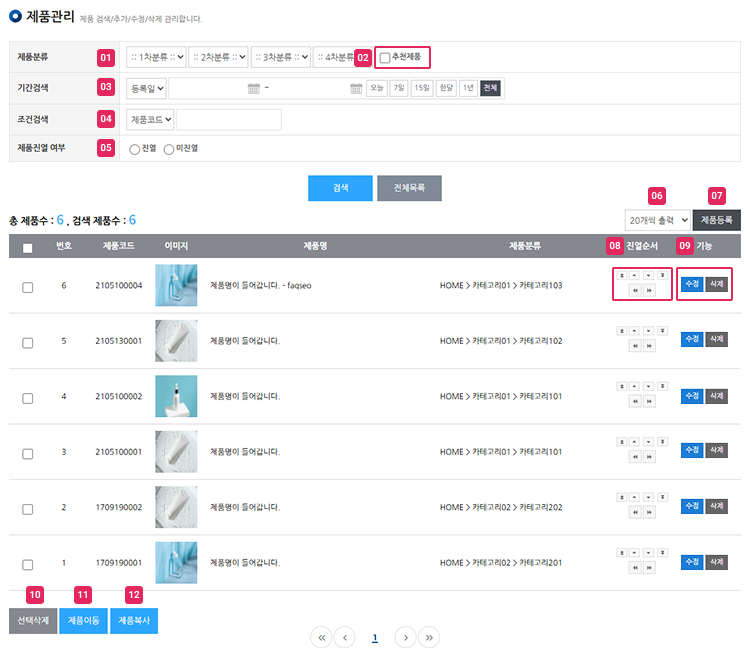Check the row for product 1709190001
Screen dimensions: 750x658
[28, 565]
